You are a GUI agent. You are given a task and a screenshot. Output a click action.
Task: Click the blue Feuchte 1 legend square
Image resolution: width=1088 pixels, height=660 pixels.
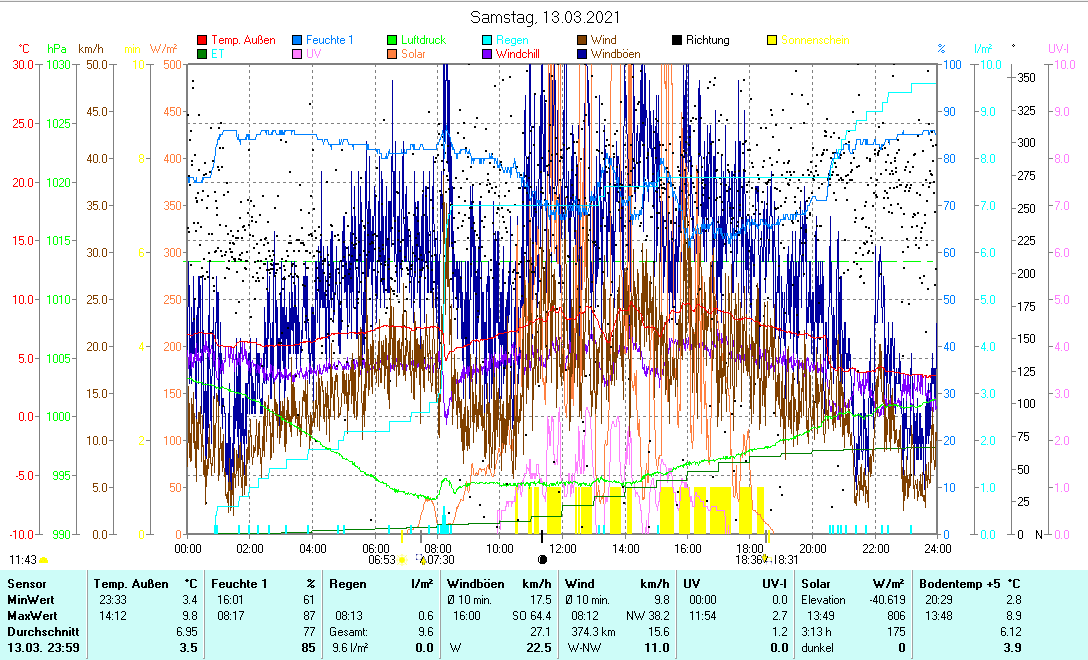point(297,40)
